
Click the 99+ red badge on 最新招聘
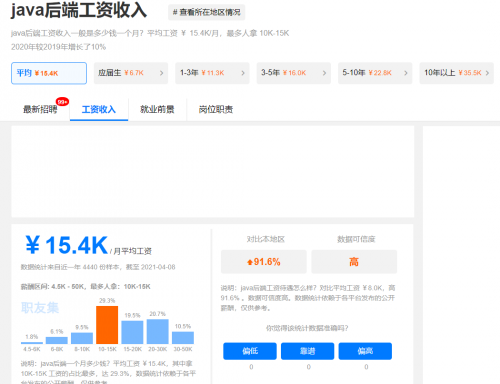[62, 102]
